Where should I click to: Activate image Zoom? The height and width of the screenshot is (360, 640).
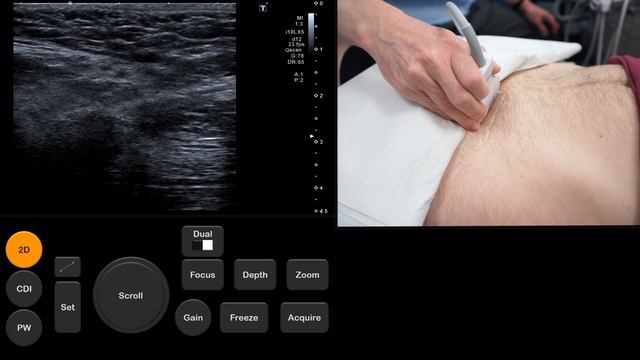tap(307, 275)
